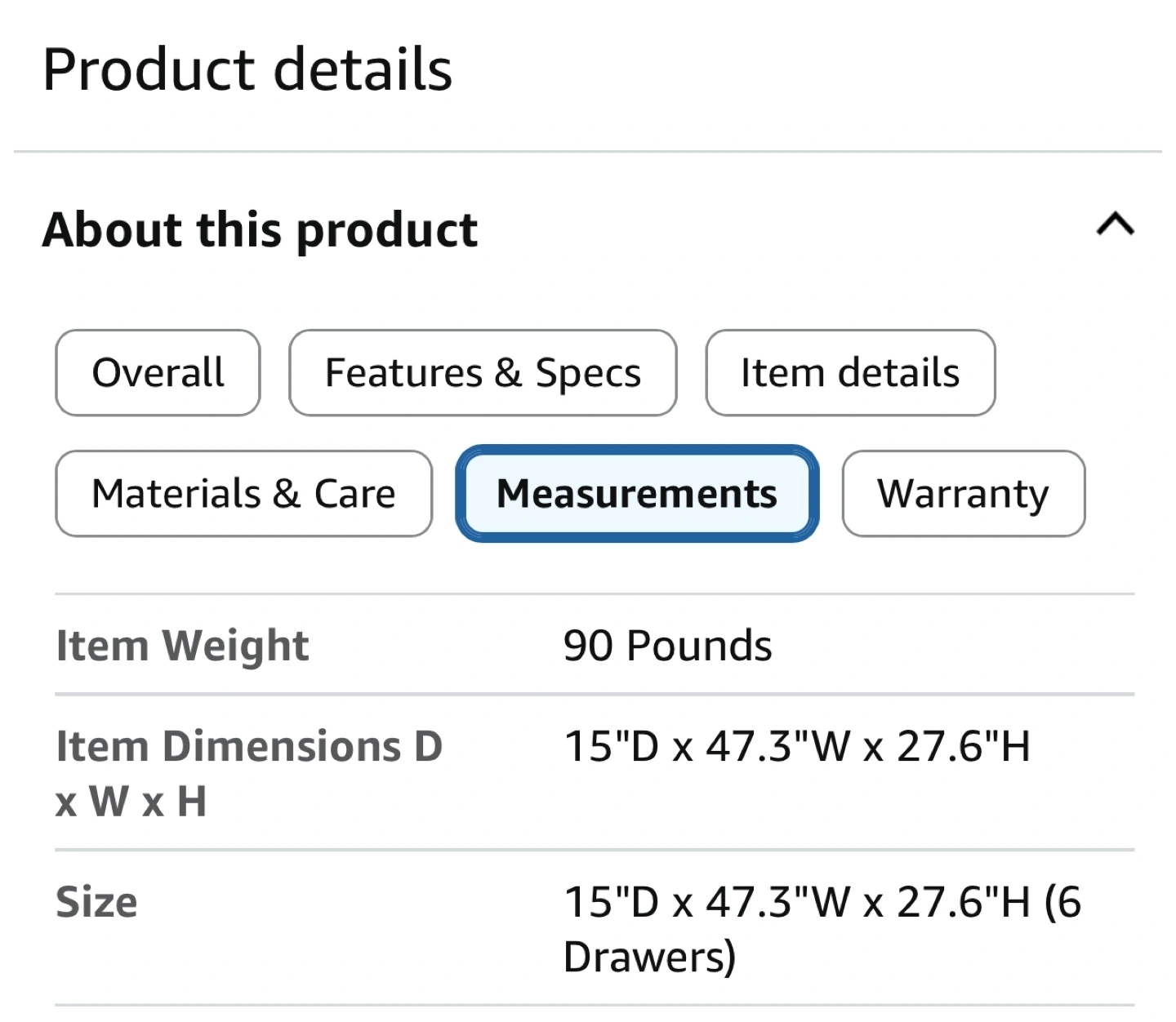Select the Item details tab
Screen dimensions: 1176x1022
(850, 373)
